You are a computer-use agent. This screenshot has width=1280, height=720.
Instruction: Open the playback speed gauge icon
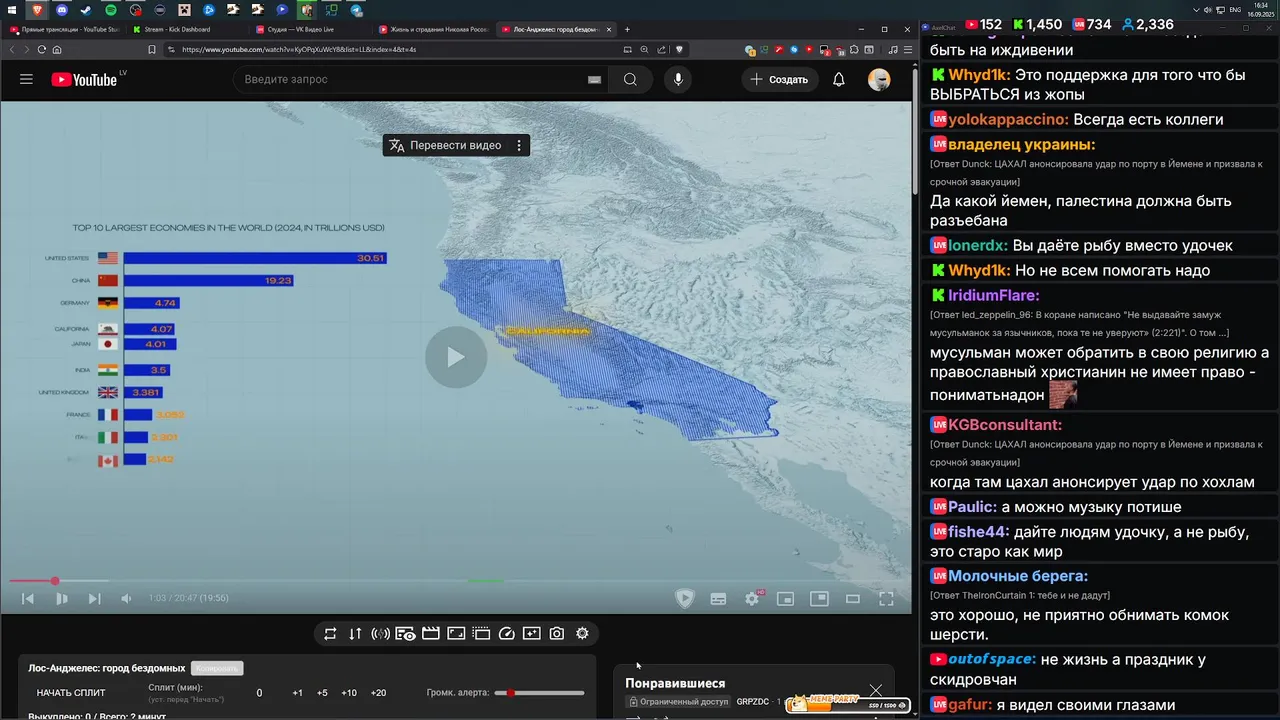click(x=506, y=633)
